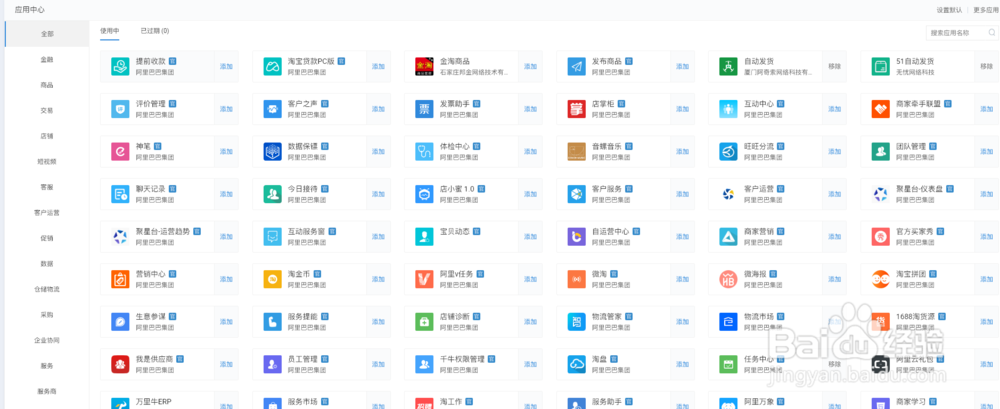Click the 员工管理 app name
The height and width of the screenshot is (409, 1000).
tap(303, 359)
